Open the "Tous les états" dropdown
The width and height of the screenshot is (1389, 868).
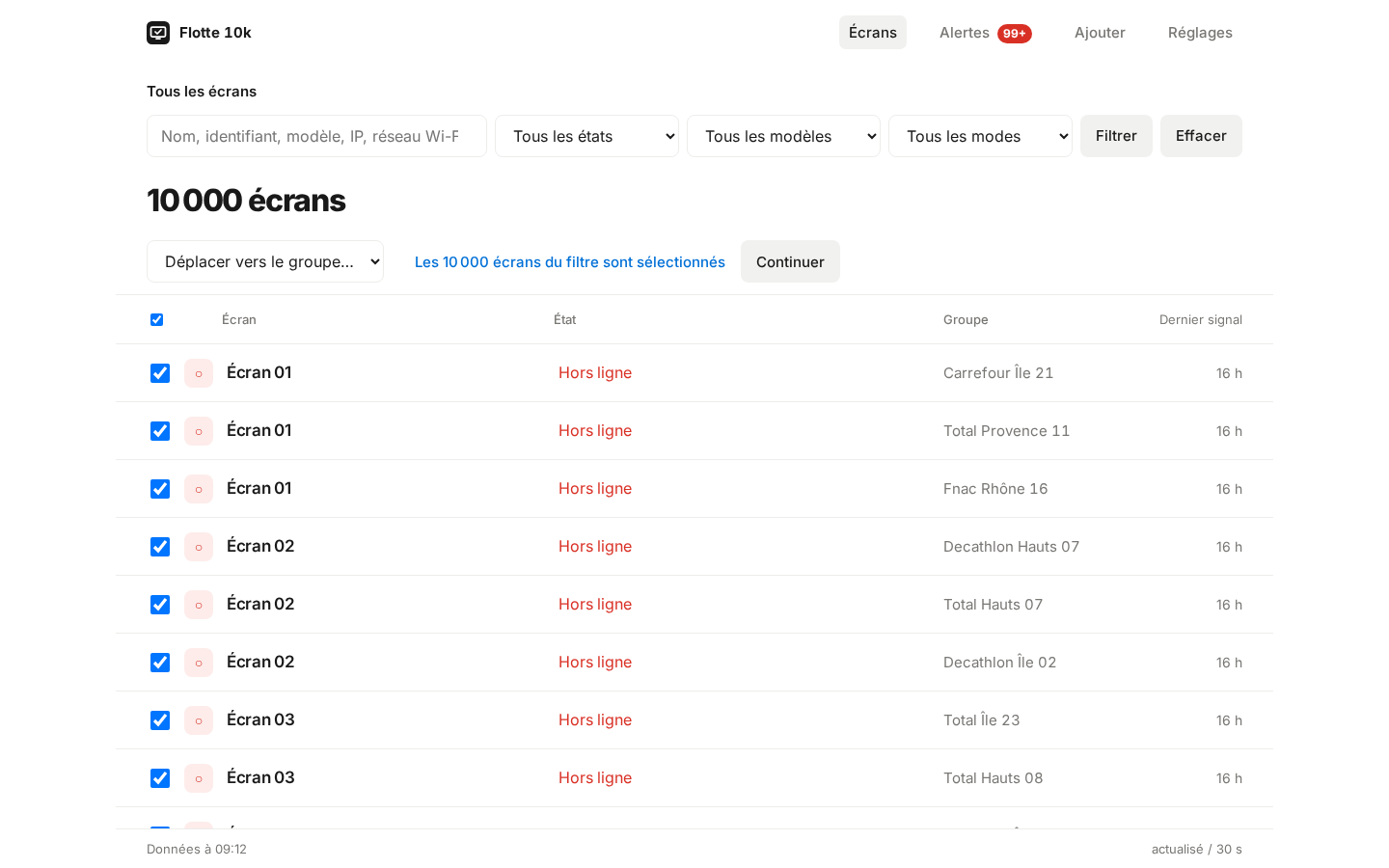tap(586, 136)
